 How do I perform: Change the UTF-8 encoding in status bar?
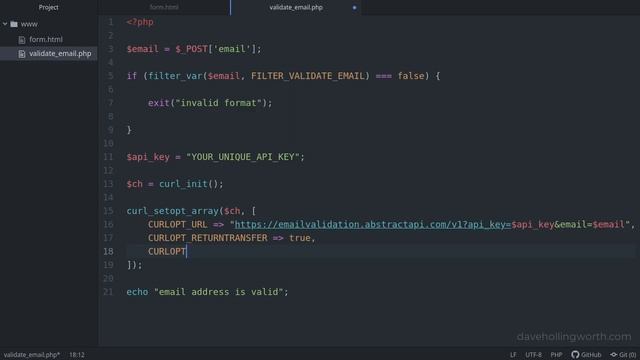pyautogui.click(x=533, y=354)
